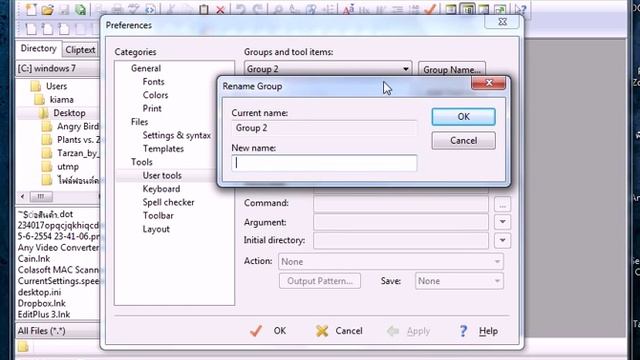Open the [C:] windows 7 drive dropdown
640x360 pixels.
(x=58, y=68)
